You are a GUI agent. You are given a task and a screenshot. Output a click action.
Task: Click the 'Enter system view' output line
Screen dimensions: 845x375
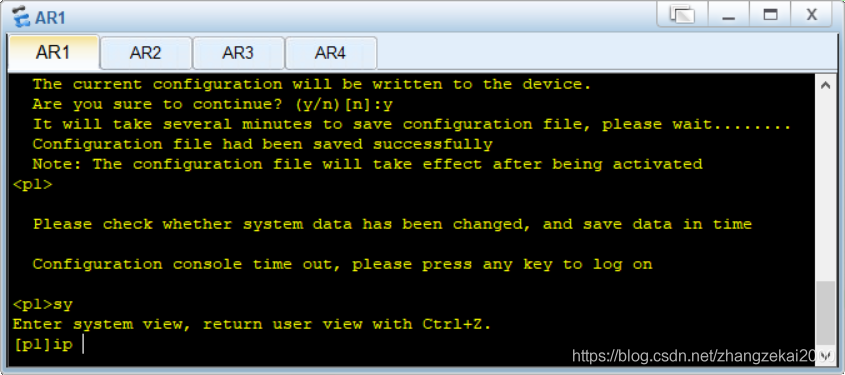pyautogui.click(x=252, y=324)
